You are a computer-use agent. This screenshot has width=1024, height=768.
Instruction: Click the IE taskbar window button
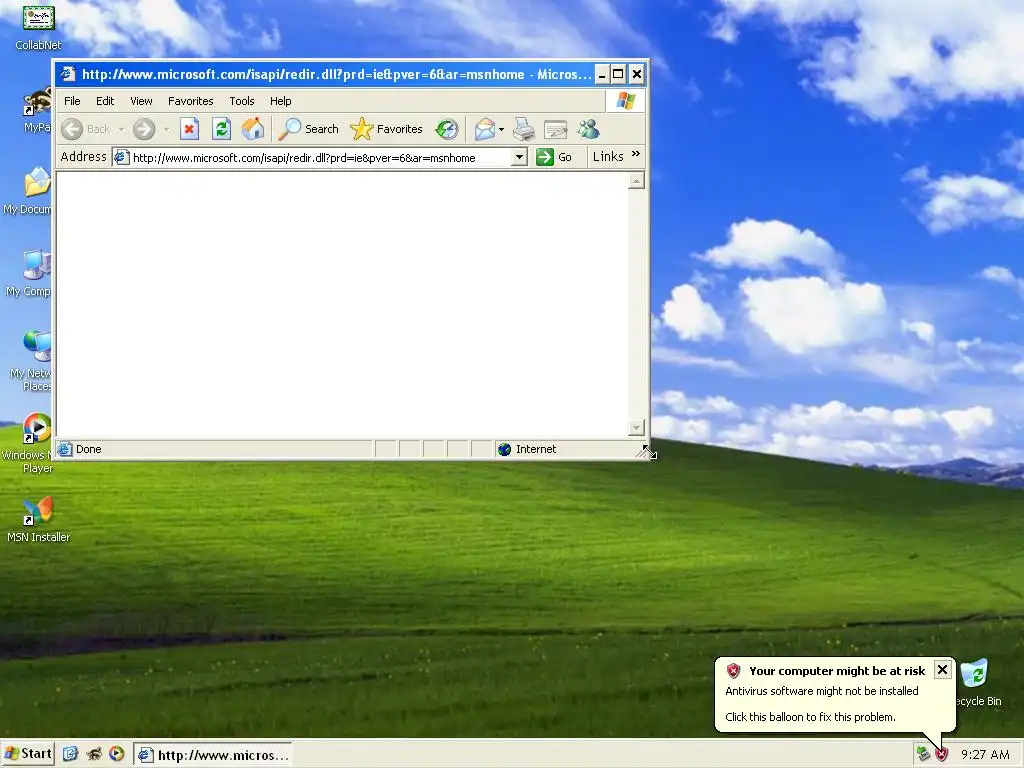[213, 755]
